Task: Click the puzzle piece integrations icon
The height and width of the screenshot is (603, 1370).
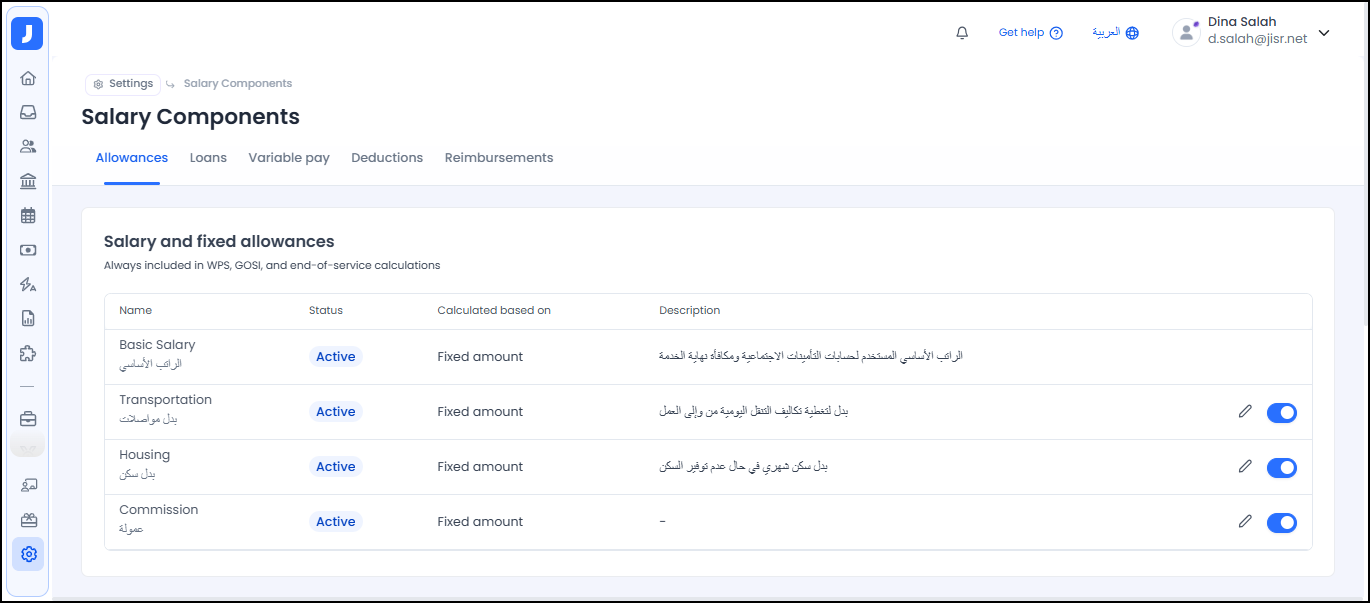Action: point(28,353)
